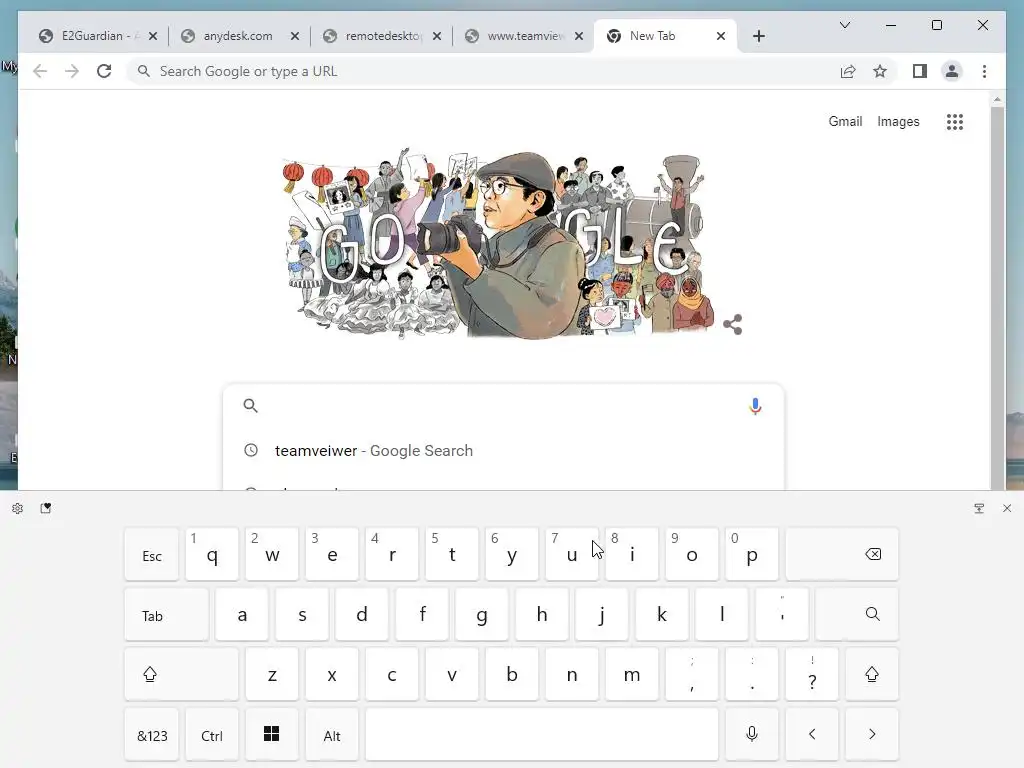Tap the Alt key
The image size is (1024, 768).
[x=332, y=734]
